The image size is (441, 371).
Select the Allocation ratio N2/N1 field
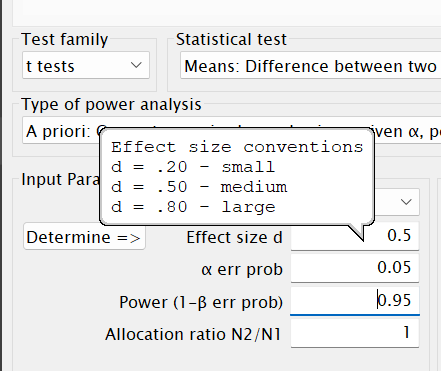coord(355,333)
